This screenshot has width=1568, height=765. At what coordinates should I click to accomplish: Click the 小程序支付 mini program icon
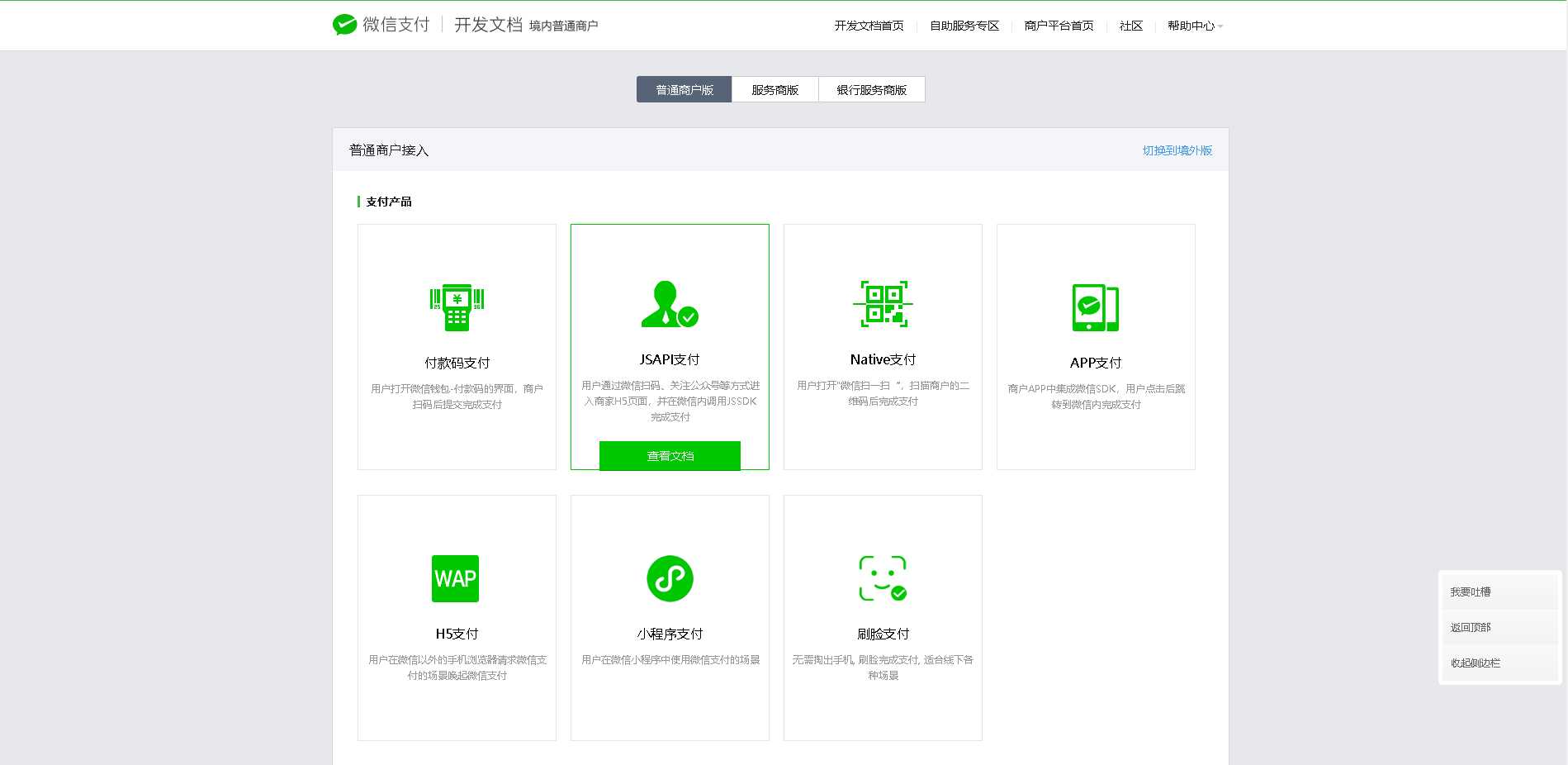[x=670, y=578]
